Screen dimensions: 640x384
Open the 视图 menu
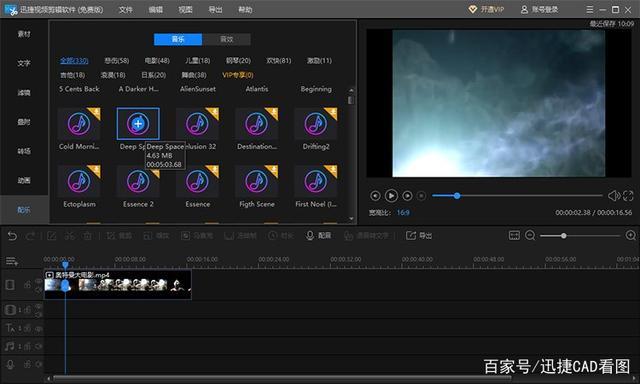click(185, 9)
